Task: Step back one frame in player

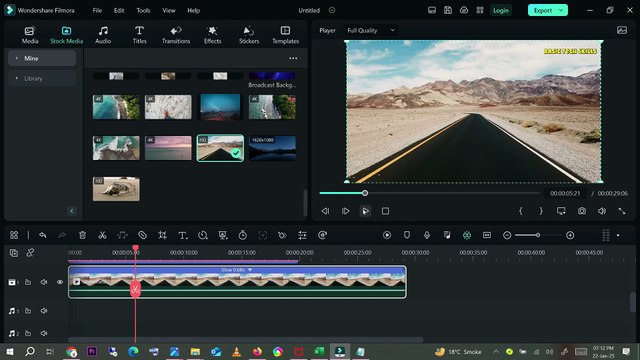Action: 325,211
